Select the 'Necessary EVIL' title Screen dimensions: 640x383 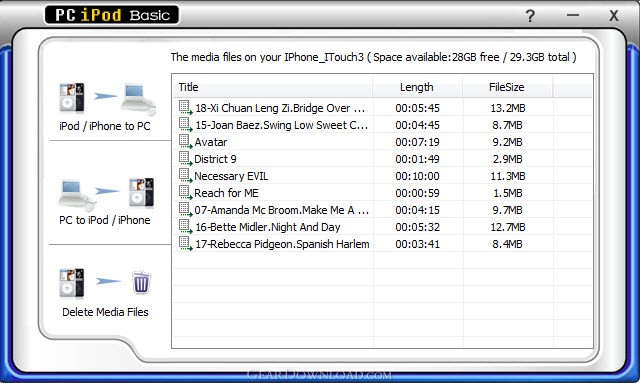pos(231,176)
